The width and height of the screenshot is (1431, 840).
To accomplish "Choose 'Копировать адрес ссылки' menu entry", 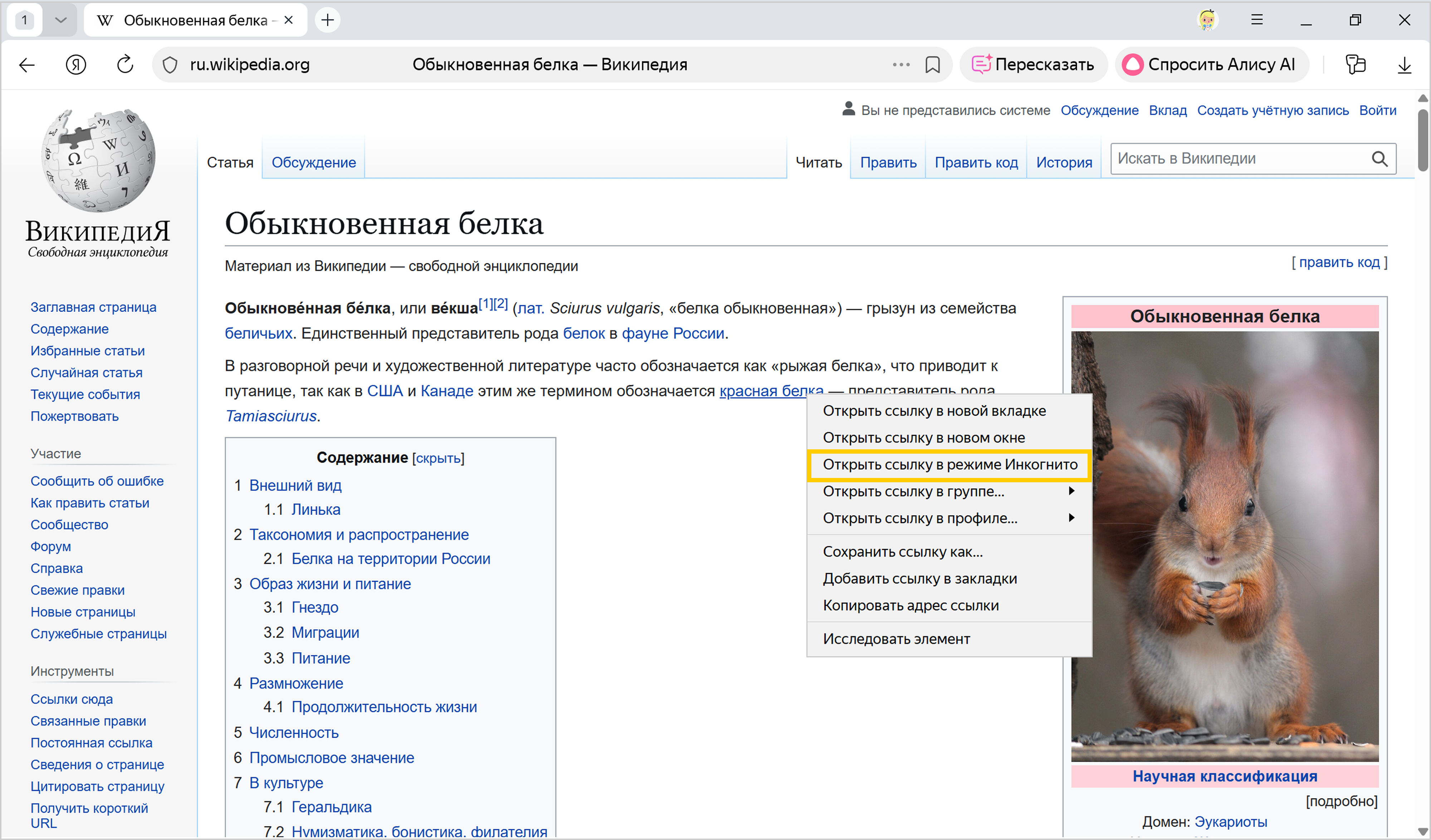I will click(910, 605).
